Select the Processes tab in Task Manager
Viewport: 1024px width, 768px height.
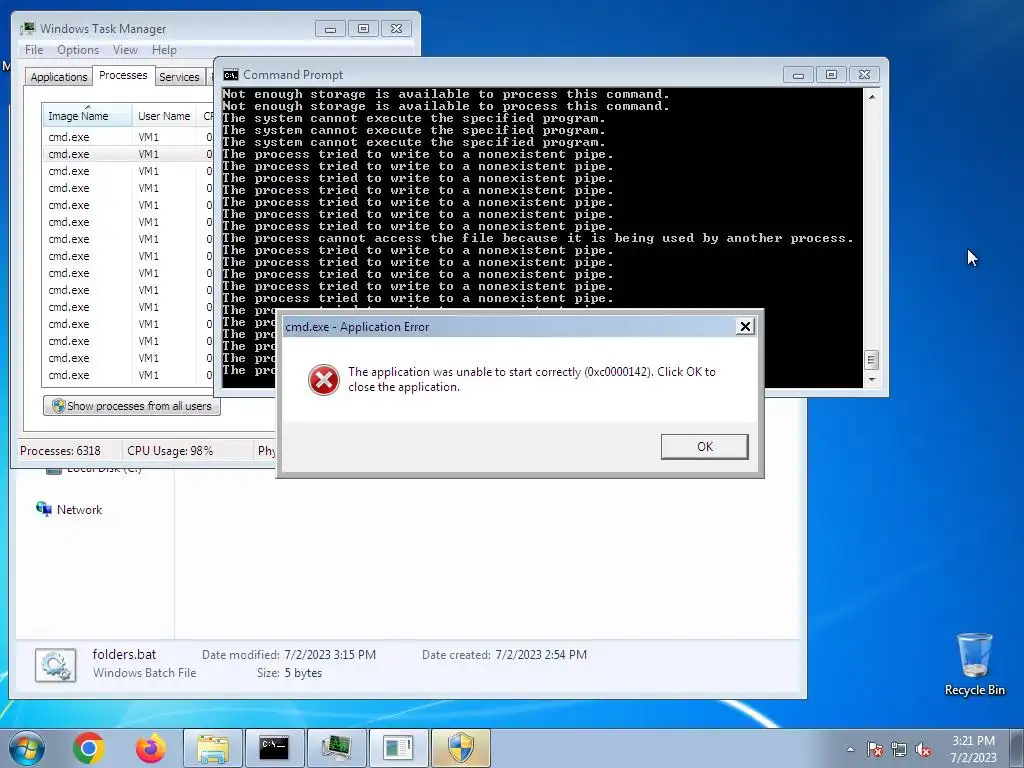pyautogui.click(x=123, y=75)
